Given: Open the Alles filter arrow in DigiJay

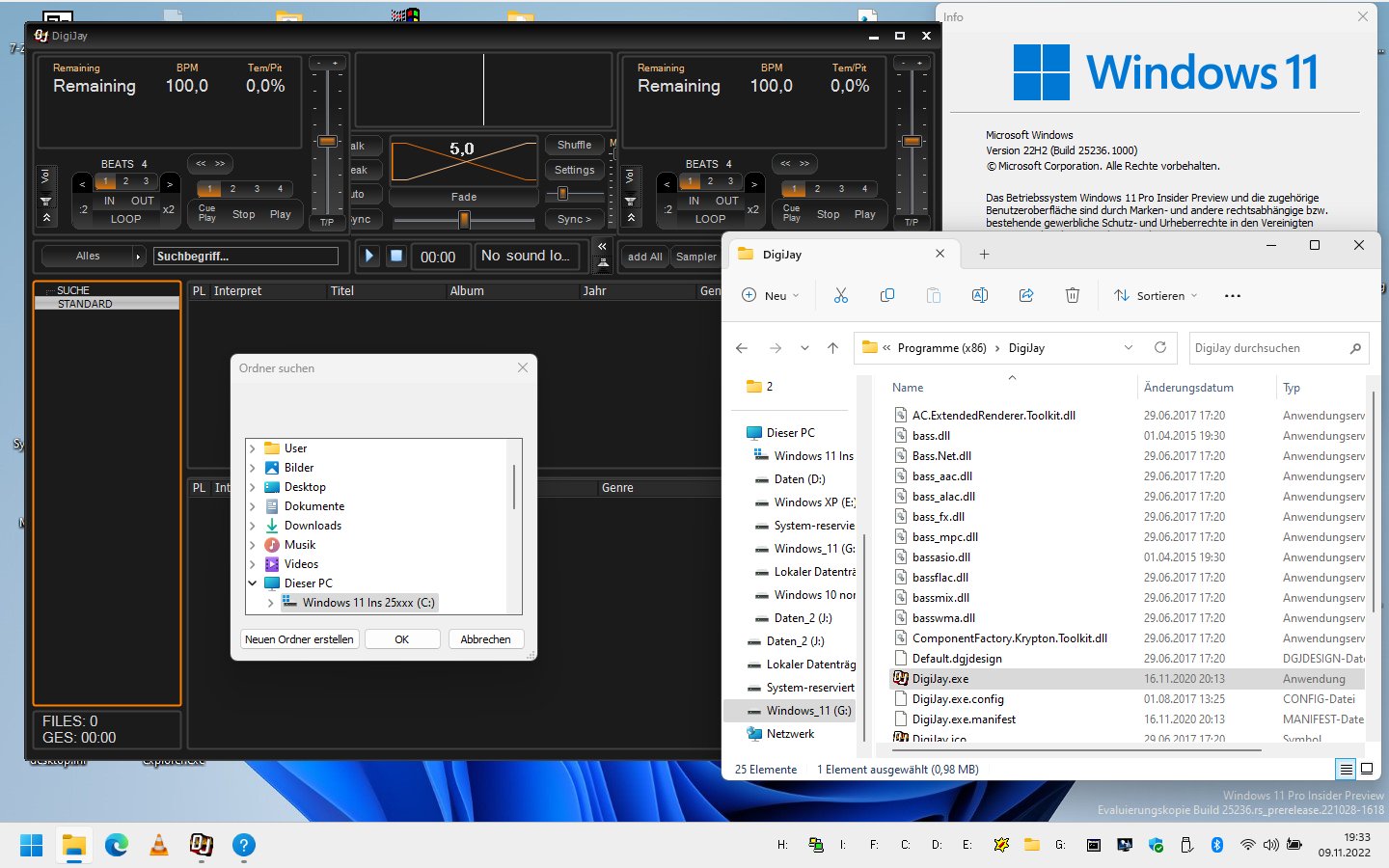Looking at the screenshot, I should pos(138,257).
